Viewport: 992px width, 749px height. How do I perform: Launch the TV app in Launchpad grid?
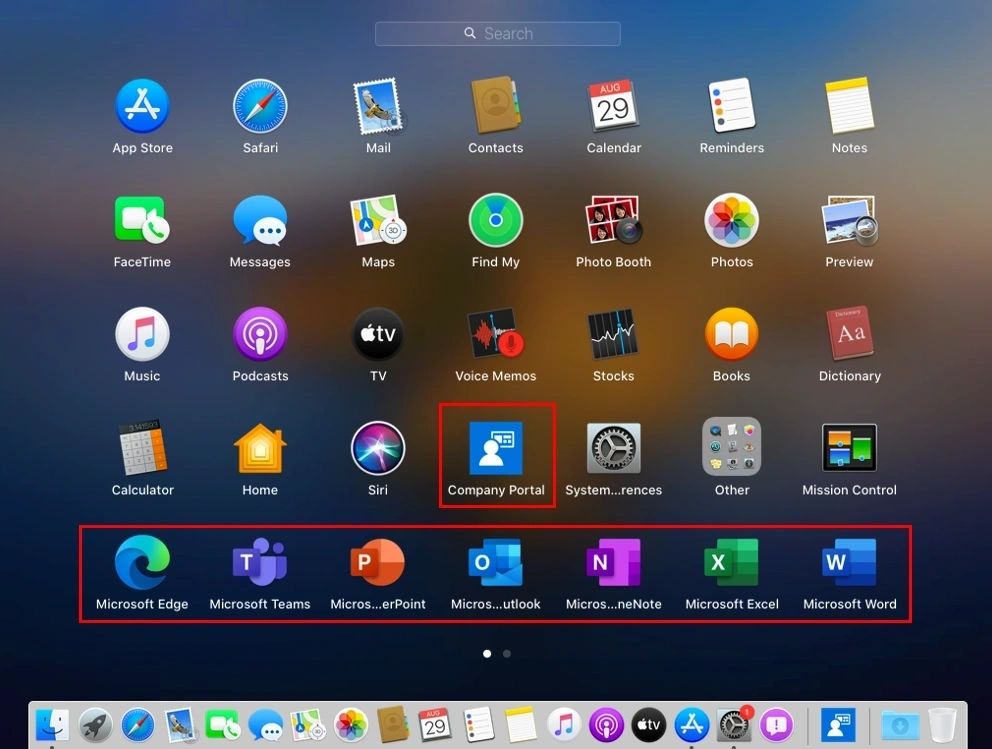[x=378, y=334]
